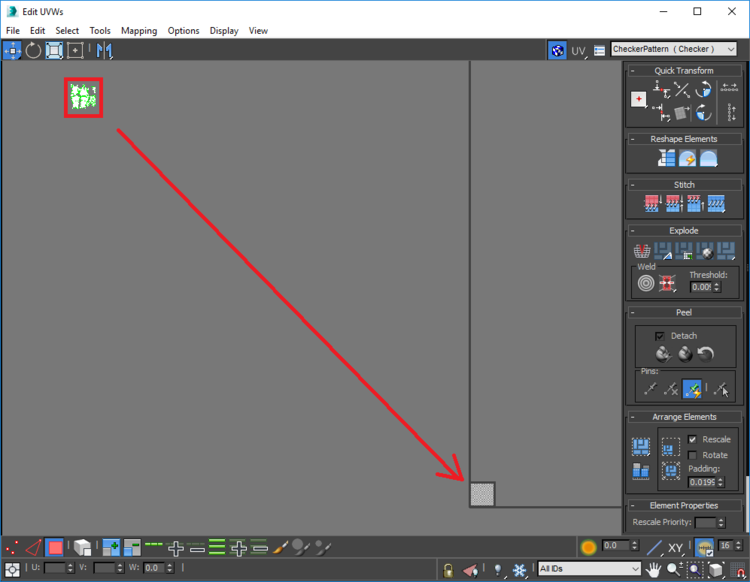Open the View menu
This screenshot has height=582, width=750.
258,31
